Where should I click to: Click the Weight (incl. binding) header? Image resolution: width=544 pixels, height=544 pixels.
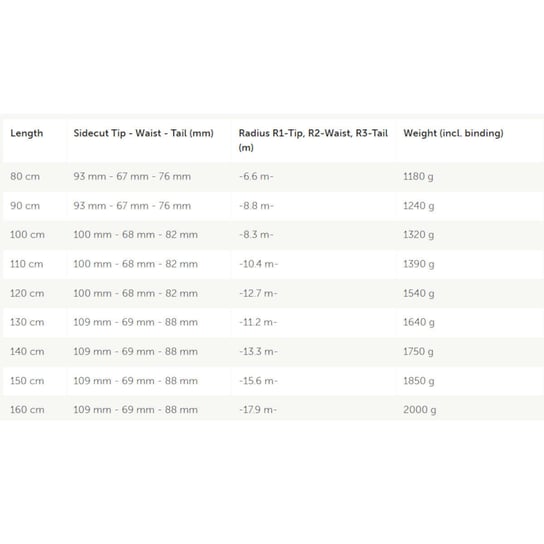tap(453, 134)
